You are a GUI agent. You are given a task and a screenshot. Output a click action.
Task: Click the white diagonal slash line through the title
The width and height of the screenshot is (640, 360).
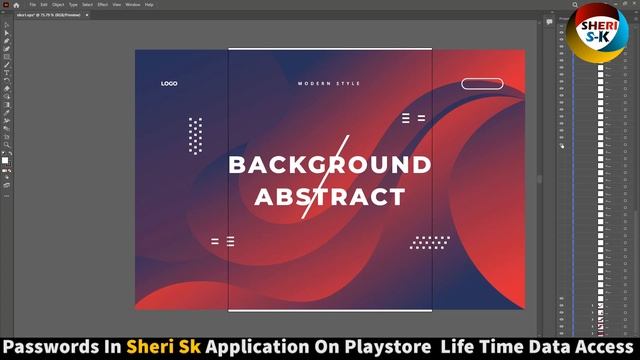click(x=325, y=177)
